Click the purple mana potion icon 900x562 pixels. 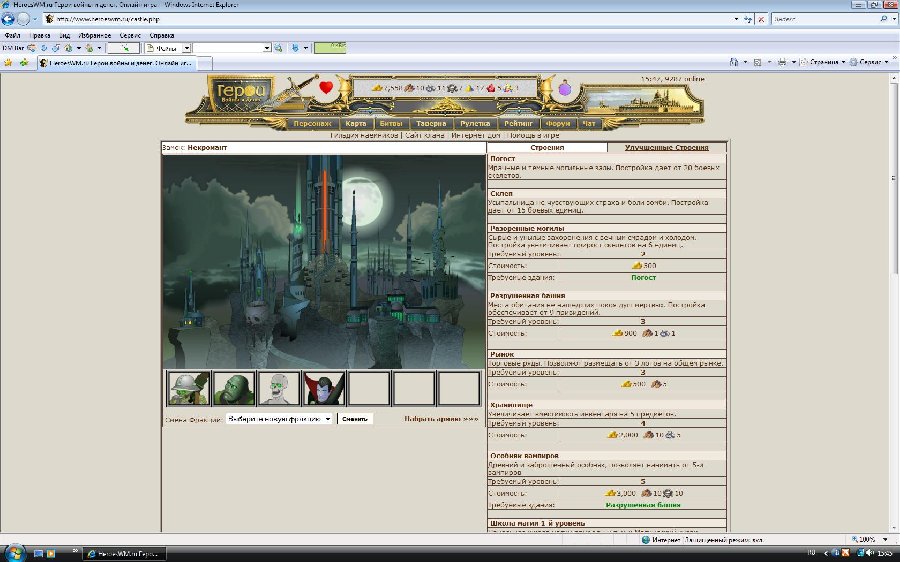(x=565, y=88)
